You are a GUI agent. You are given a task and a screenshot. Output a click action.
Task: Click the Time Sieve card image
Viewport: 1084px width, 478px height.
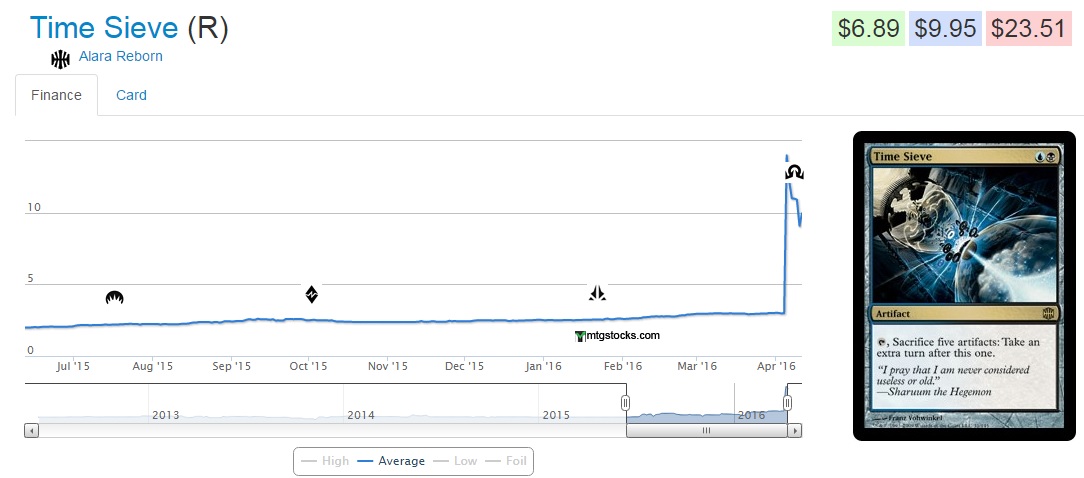coord(963,285)
